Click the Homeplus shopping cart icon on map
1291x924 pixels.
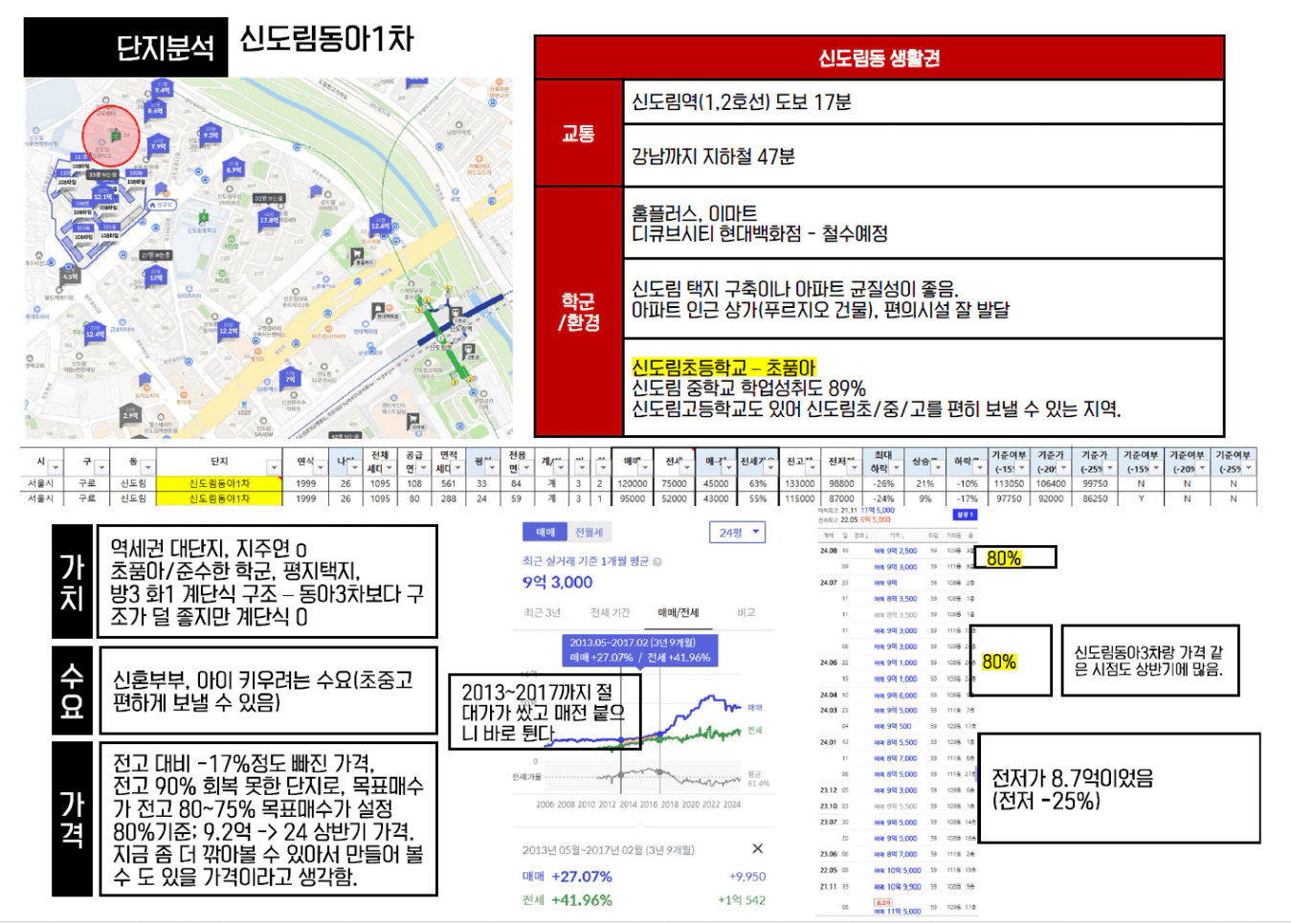click(x=357, y=255)
